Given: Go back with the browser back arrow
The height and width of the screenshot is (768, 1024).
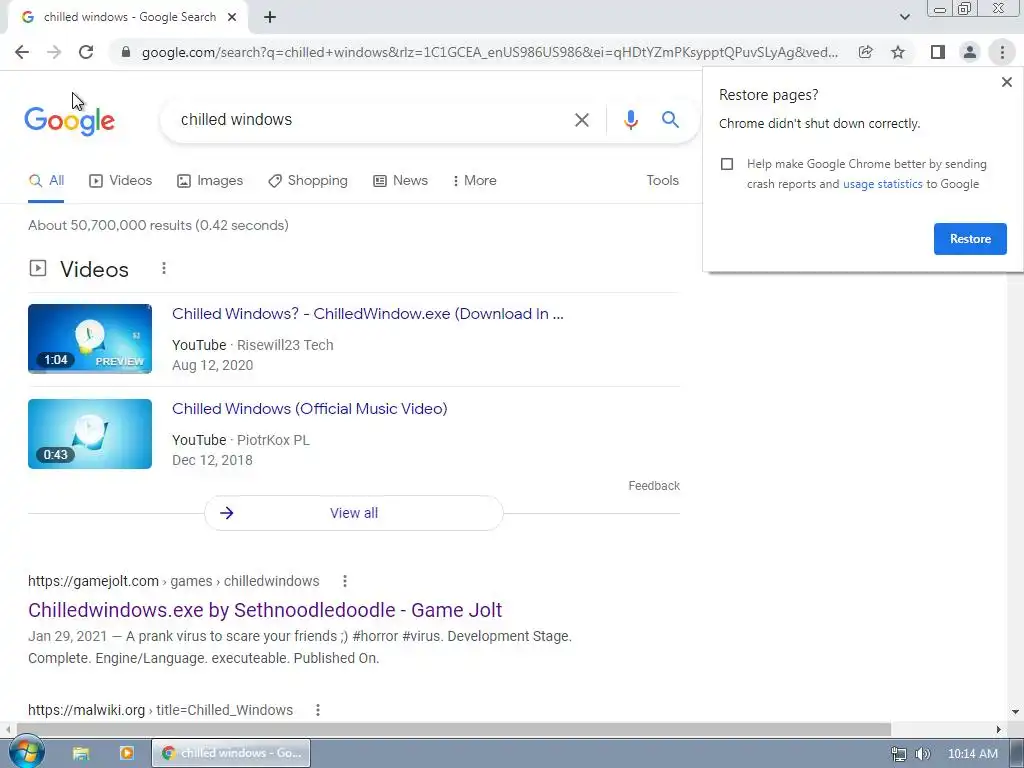Looking at the screenshot, I should (x=22, y=52).
